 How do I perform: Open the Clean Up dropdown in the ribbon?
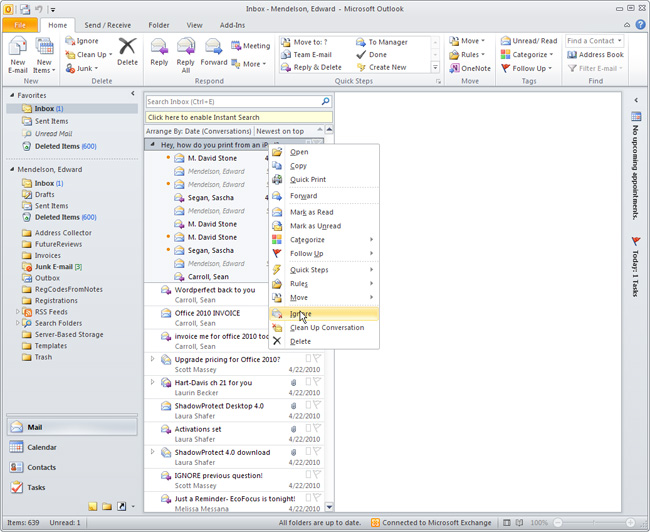pos(89,54)
